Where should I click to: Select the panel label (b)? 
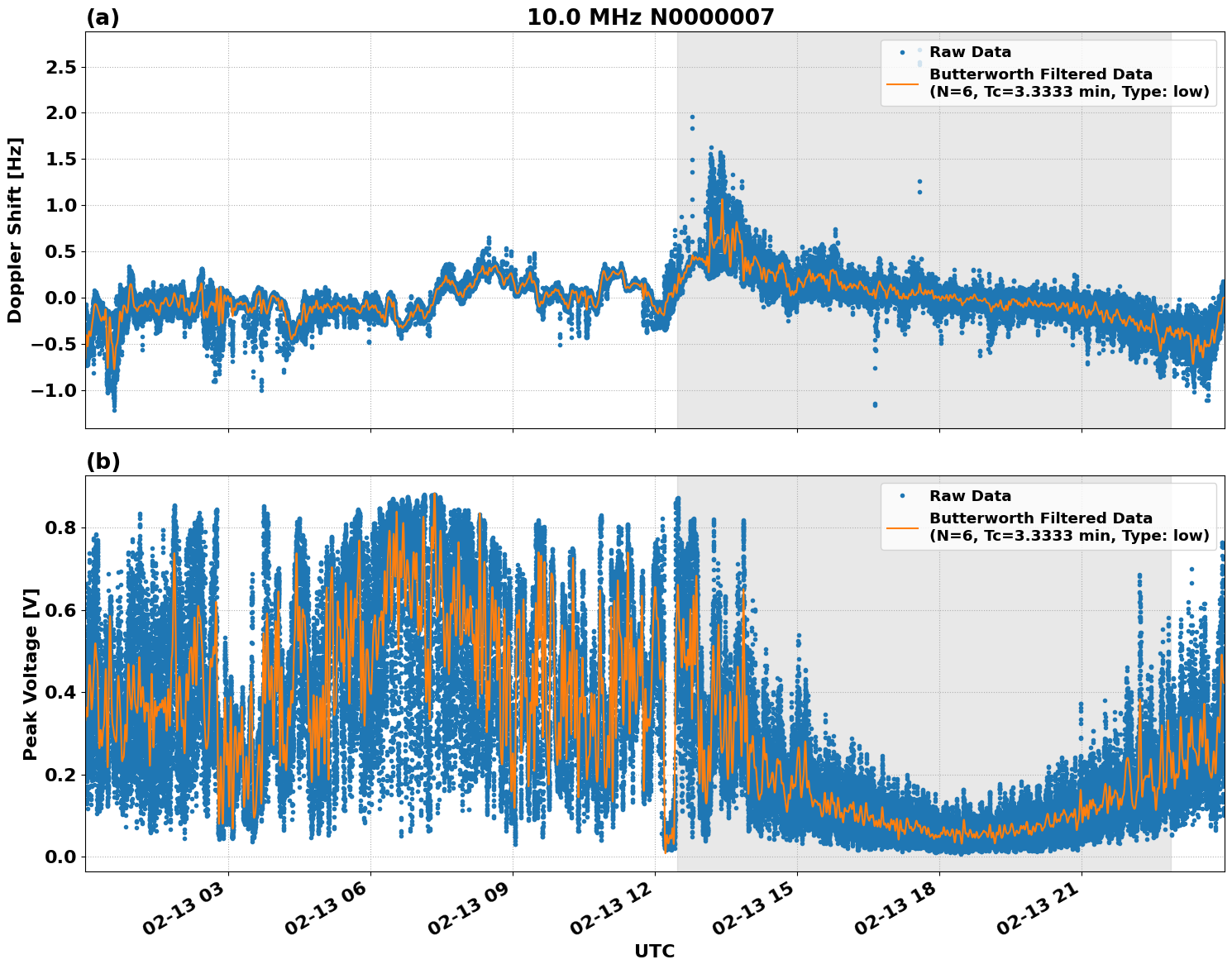click(103, 462)
